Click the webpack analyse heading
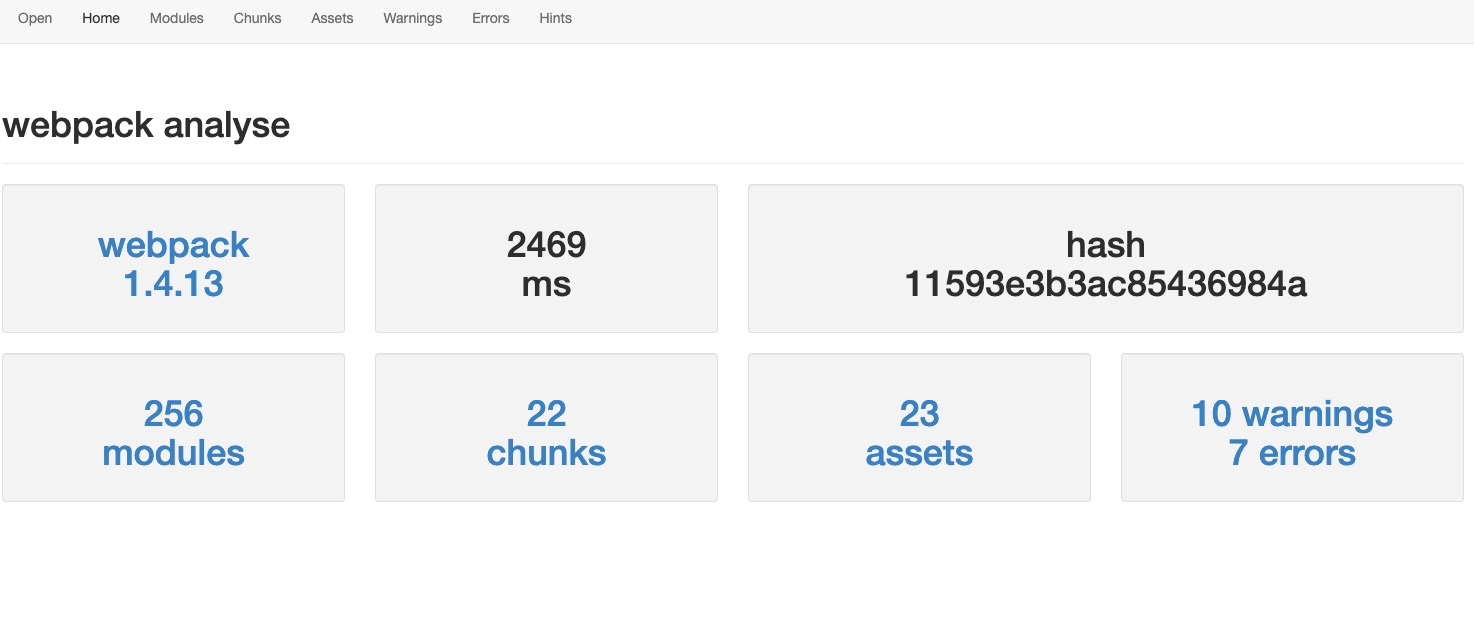Viewport: 1474px width, 624px height. pyautogui.click(x=146, y=125)
